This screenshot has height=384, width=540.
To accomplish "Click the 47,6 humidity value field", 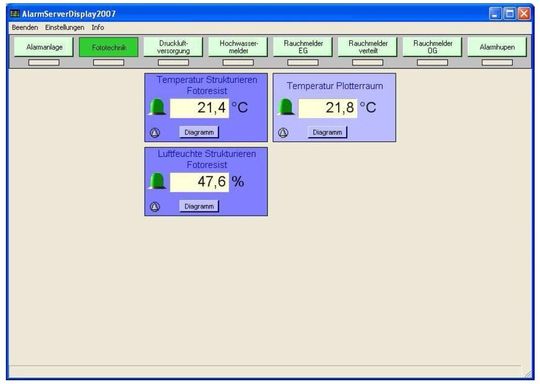I will (x=199, y=182).
